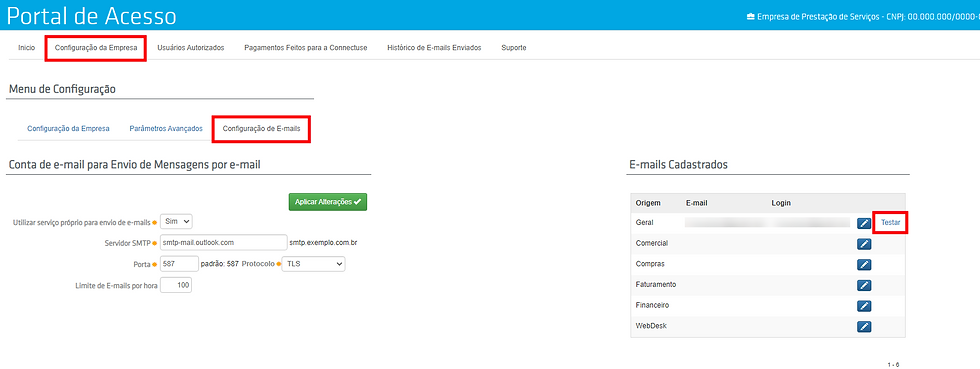Open the own email service Sim dropdown

[x=176, y=221]
